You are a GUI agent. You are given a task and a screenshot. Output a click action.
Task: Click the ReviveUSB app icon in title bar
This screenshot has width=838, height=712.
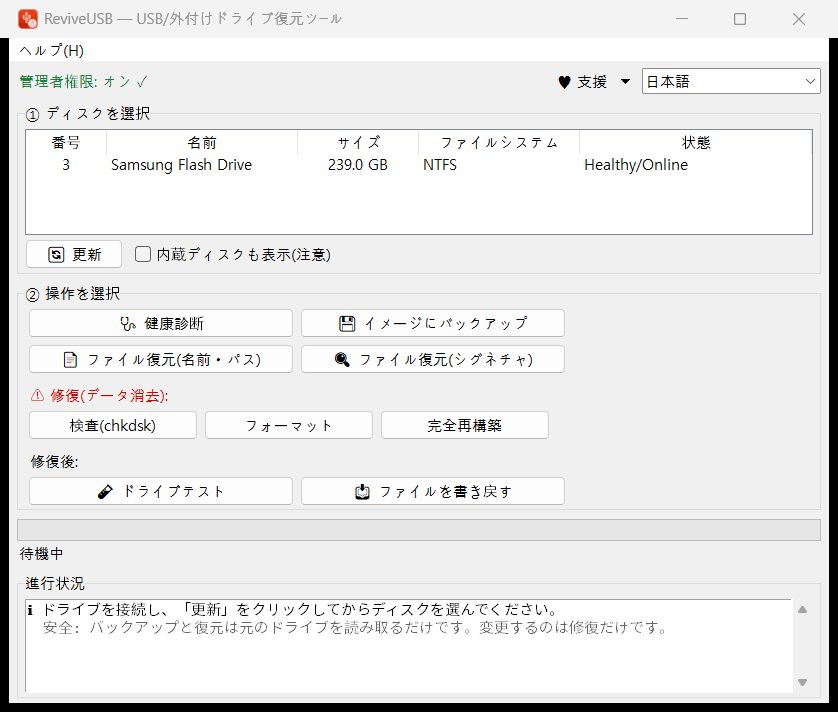[28, 19]
